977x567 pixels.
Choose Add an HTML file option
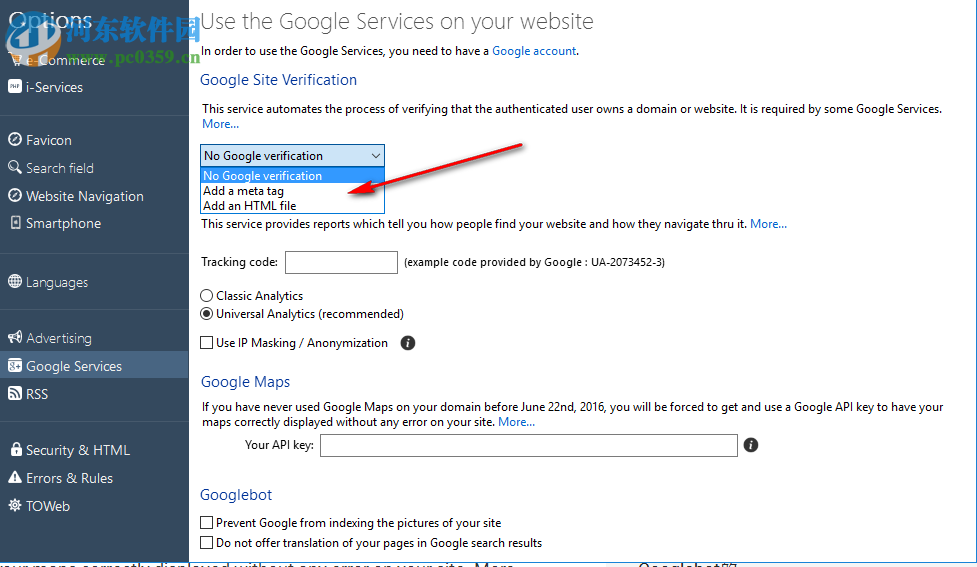click(x=292, y=206)
